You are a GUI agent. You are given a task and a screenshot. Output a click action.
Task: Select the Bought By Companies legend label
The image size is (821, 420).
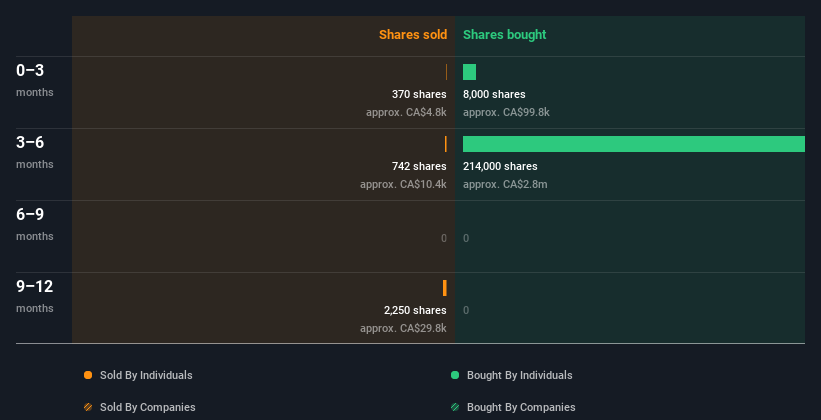521,407
